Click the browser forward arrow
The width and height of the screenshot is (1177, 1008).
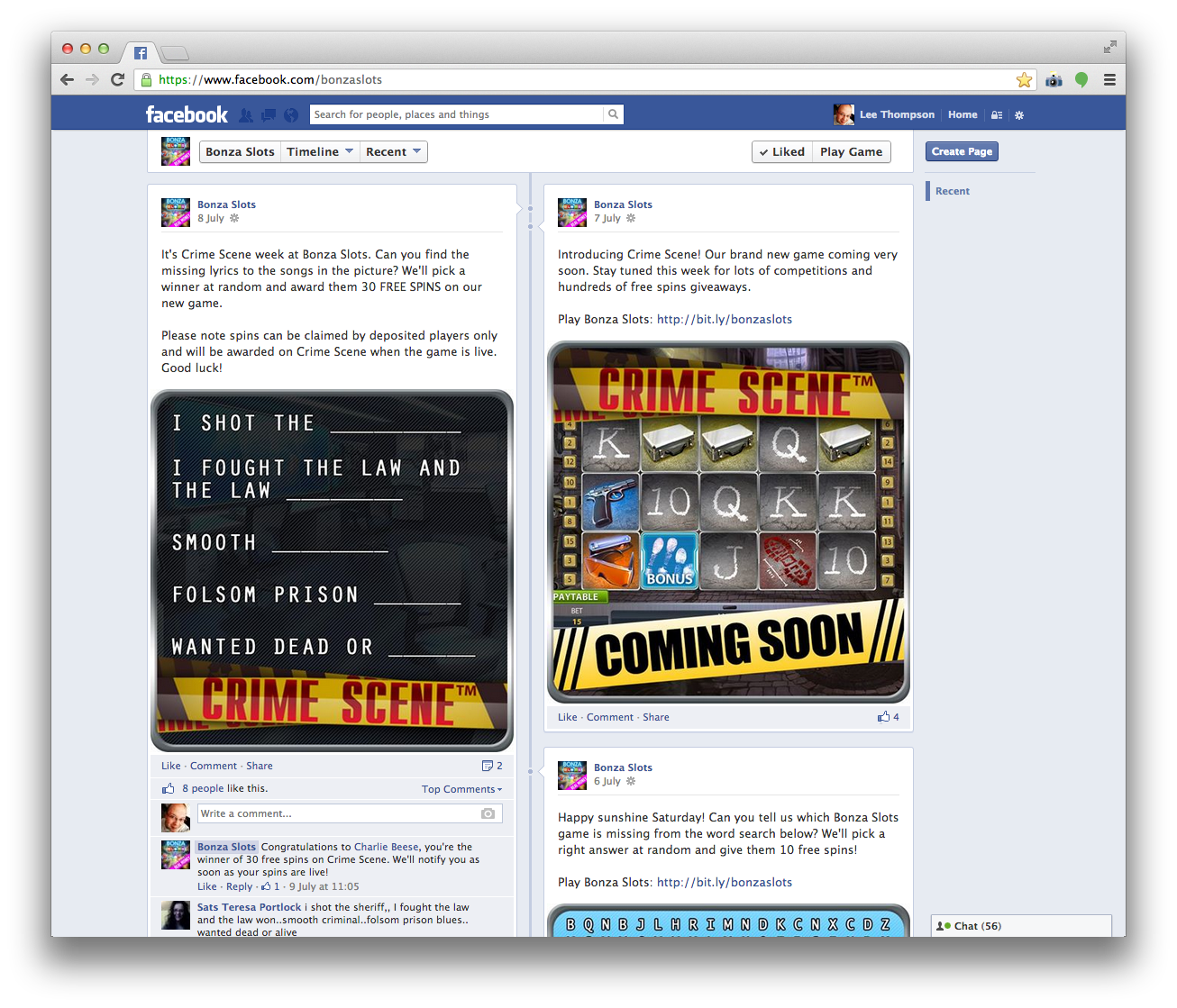pyautogui.click(x=92, y=79)
